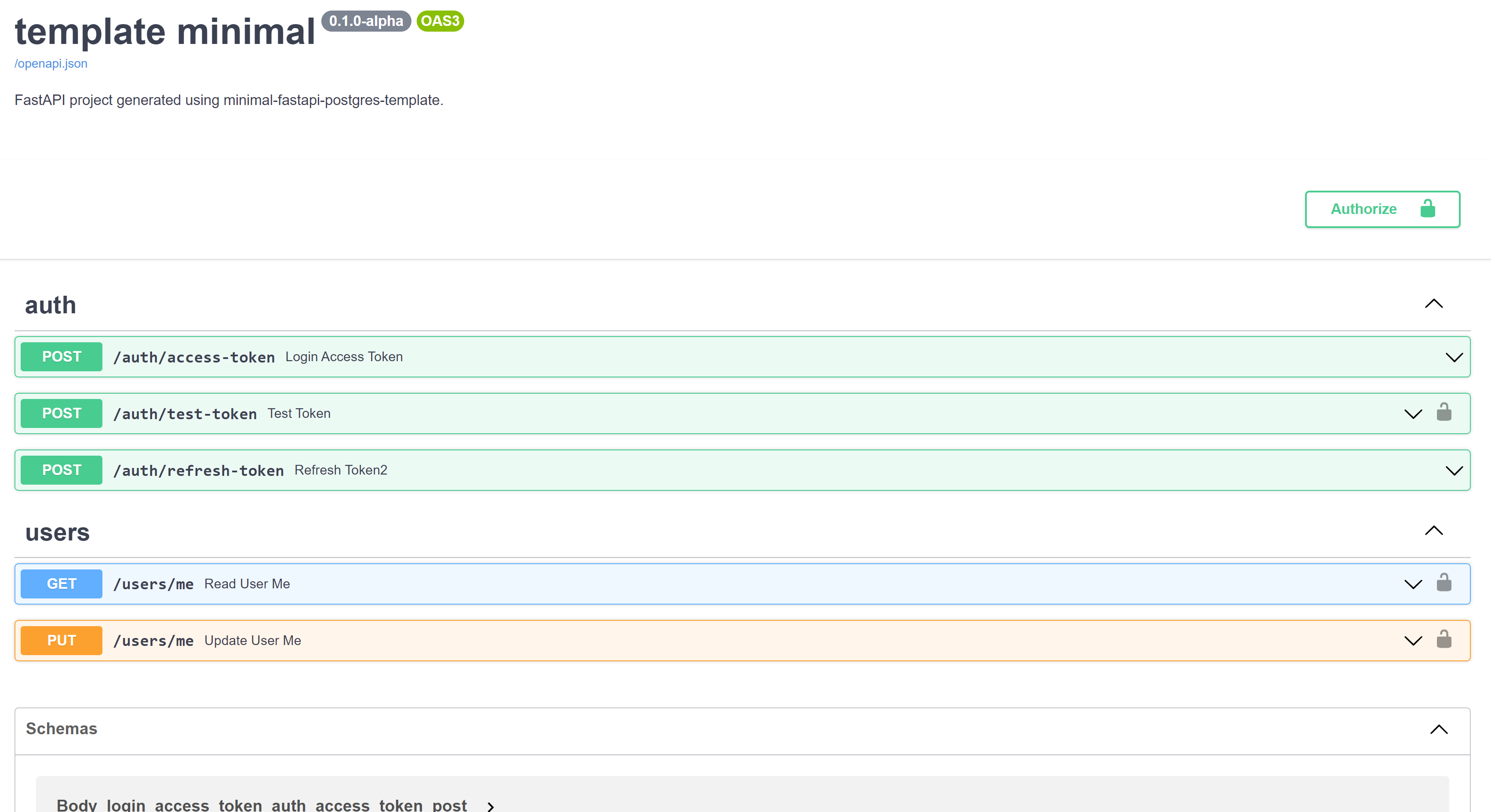Expand the Read User Me chevron
1491x812 pixels.
click(x=1413, y=584)
